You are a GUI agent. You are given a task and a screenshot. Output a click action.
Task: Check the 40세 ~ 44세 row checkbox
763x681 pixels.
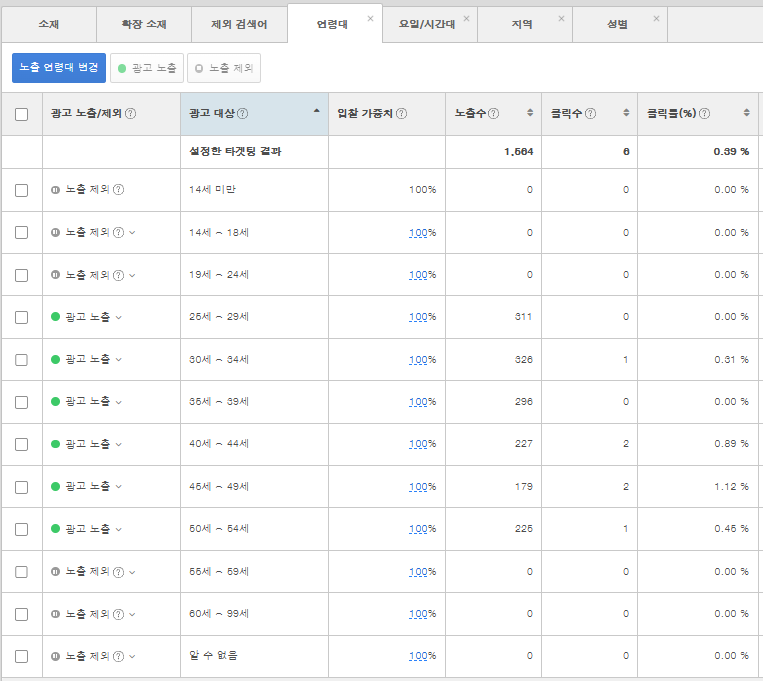point(21,444)
